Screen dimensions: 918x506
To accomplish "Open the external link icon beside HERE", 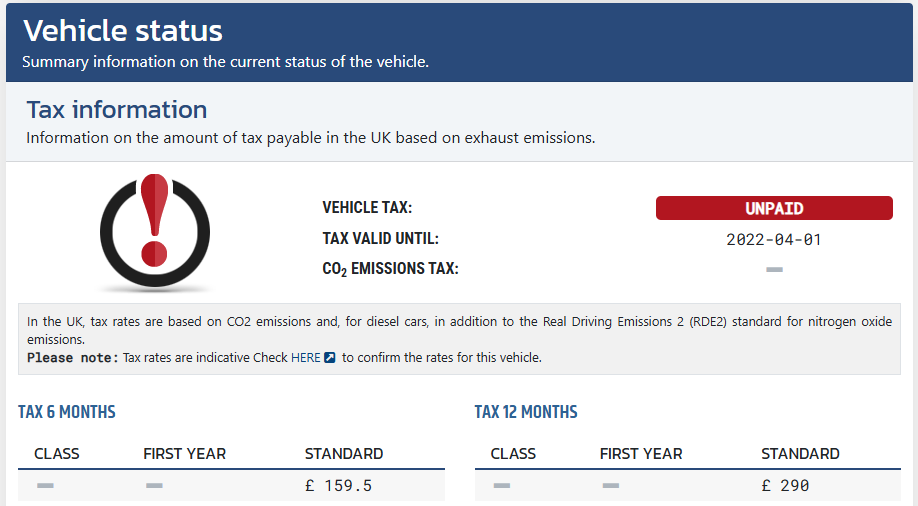I will 330,357.
